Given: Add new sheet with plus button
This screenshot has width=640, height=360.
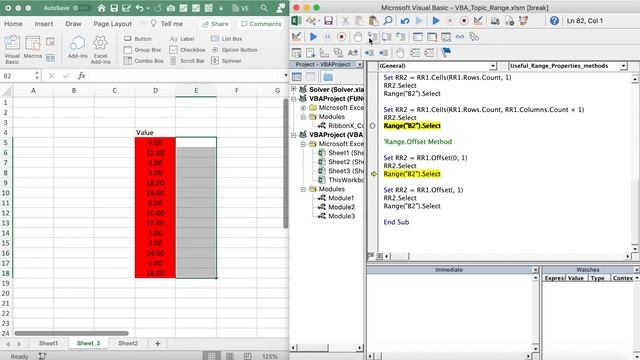Looking at the screenshot, I should (x=158, y=344).
